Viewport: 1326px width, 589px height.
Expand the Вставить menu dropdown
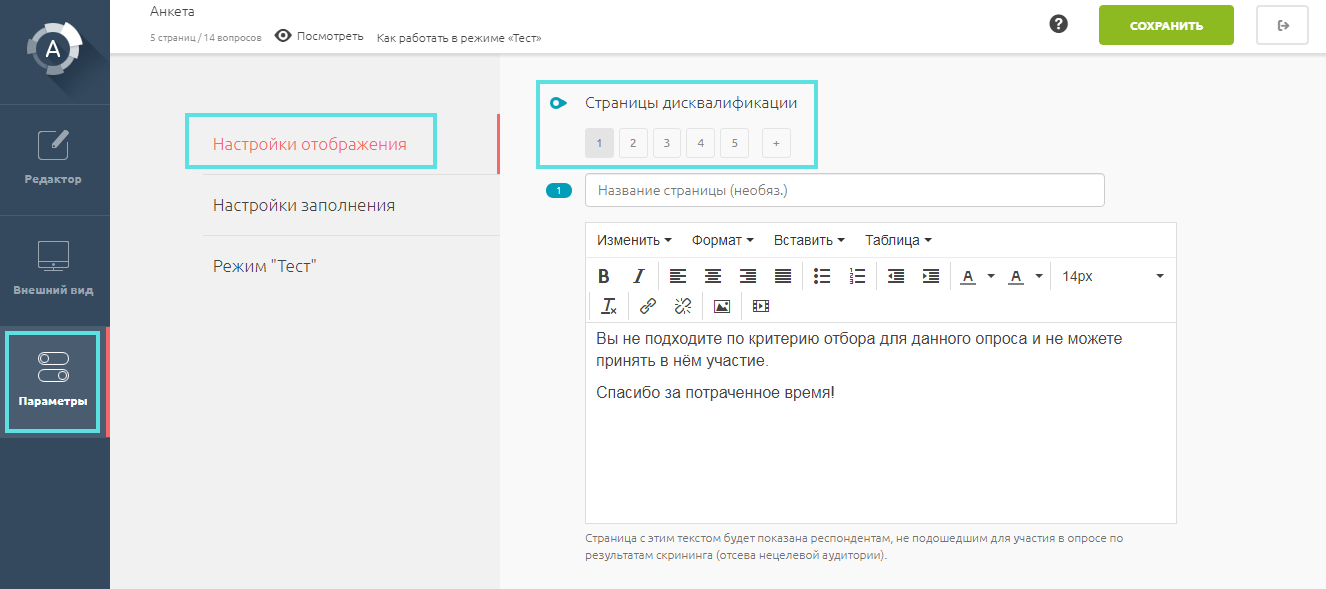(809, 240)
